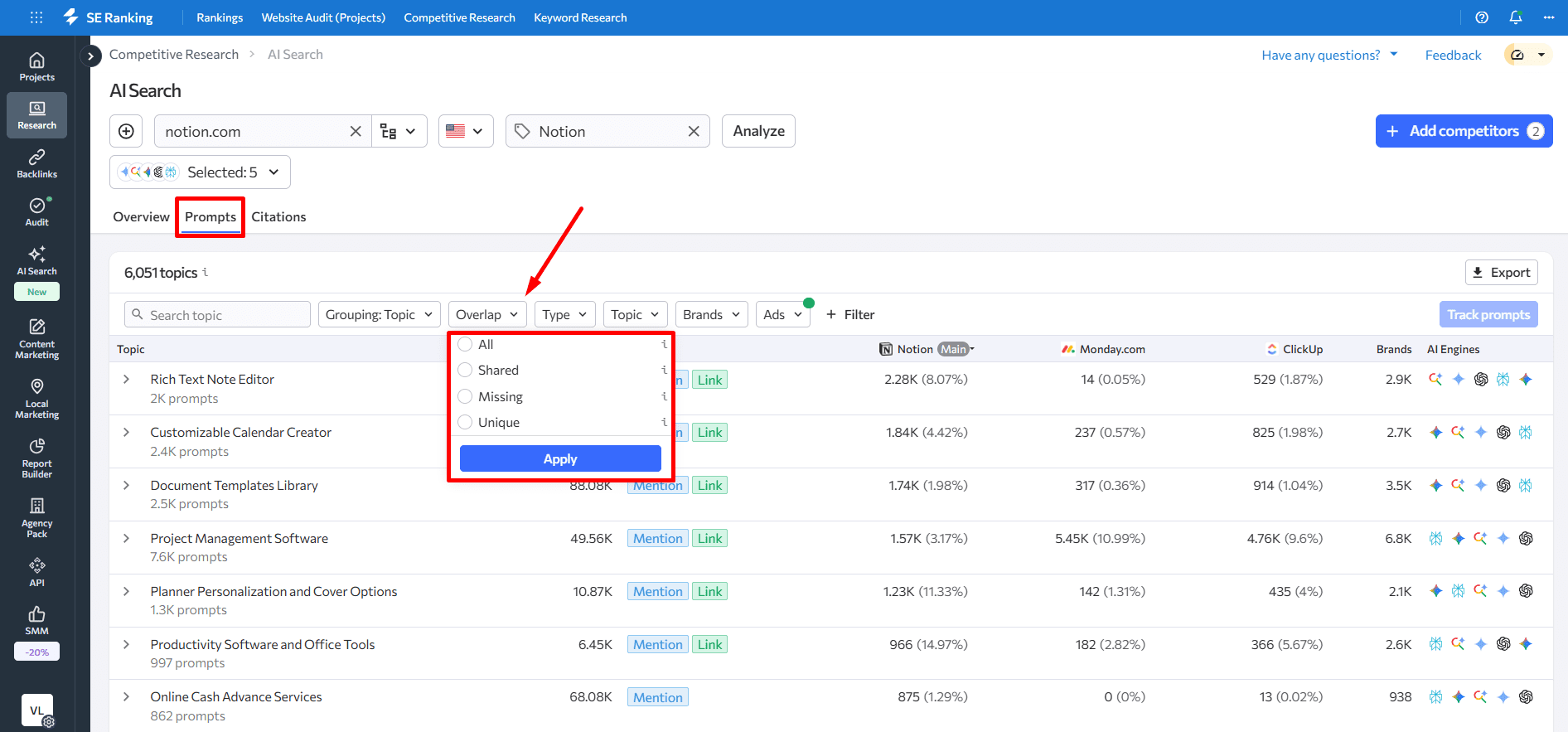Image resolution: width=1568 pixels, height=732 pixels.
Task: Select the All overlap radio option
Action: (465, 344)
